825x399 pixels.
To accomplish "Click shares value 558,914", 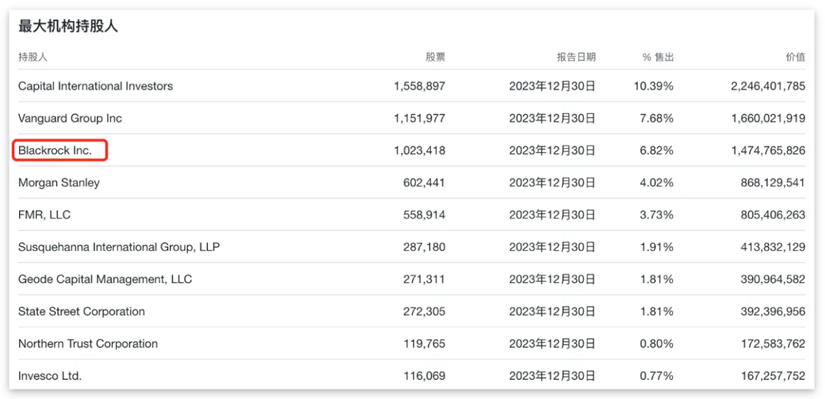I will [425, 215].
